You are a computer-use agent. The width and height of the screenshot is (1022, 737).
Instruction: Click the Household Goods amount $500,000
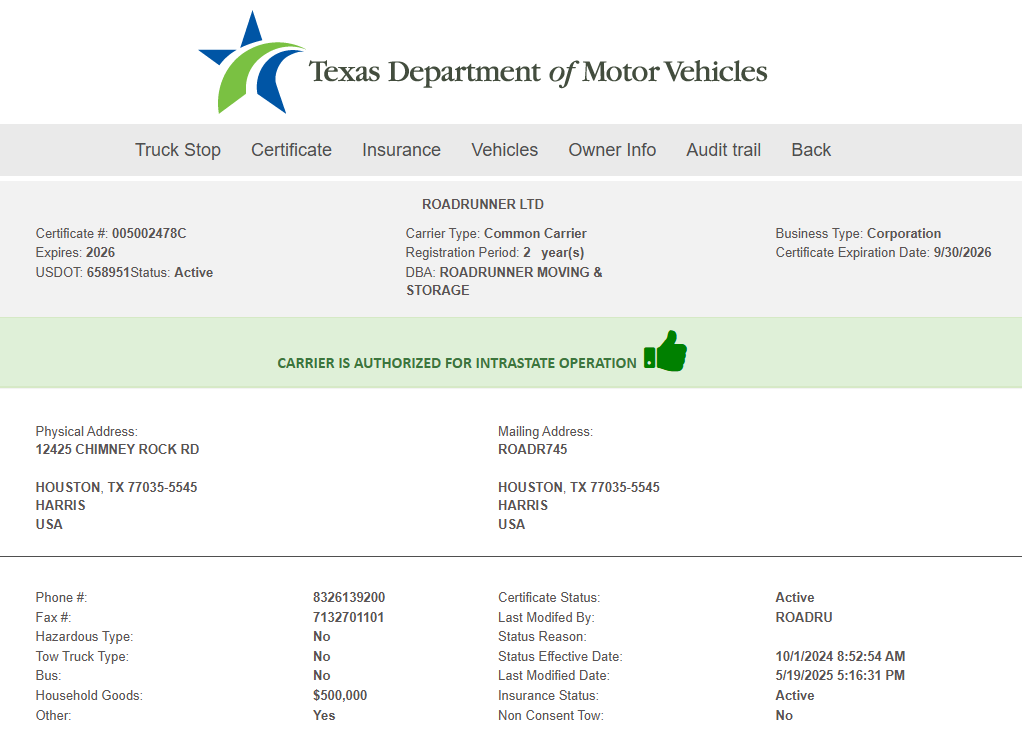pyautogui.click(x=337, y=695)
